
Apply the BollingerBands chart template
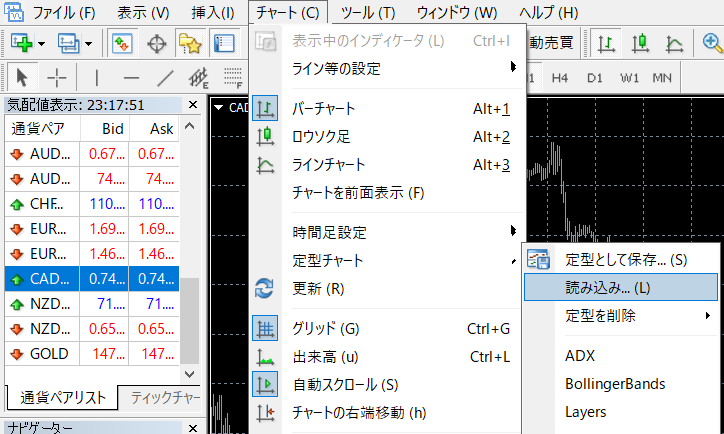pos(621,384)
